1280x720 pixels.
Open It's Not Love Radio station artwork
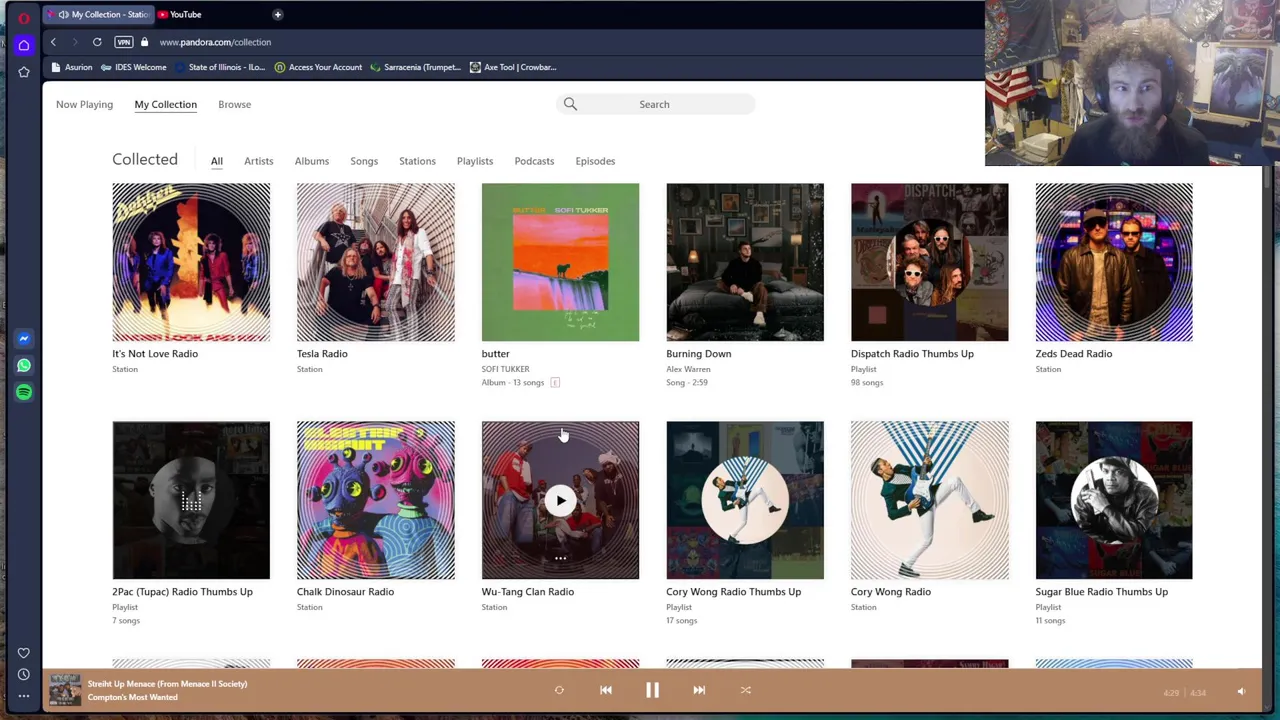191,262
